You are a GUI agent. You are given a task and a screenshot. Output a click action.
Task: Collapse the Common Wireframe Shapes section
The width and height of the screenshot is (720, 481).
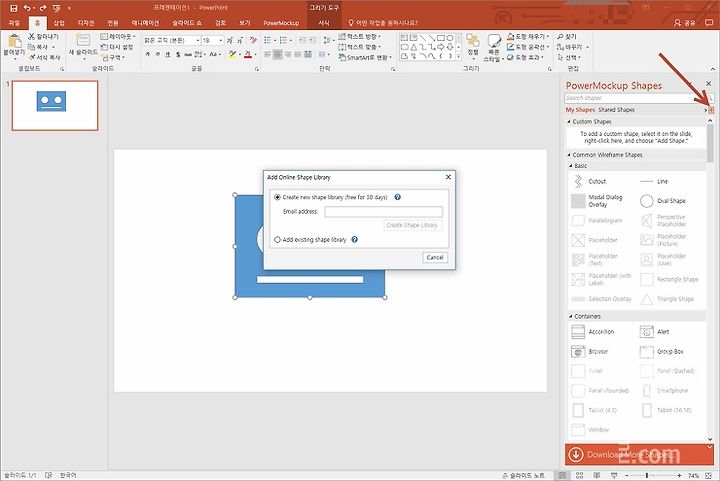(x=569, y=155)
